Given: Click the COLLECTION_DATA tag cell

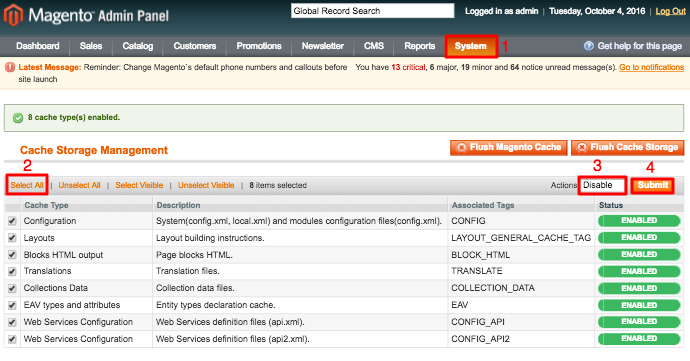Looking at the screenshot, I should [x=493, y=288].
